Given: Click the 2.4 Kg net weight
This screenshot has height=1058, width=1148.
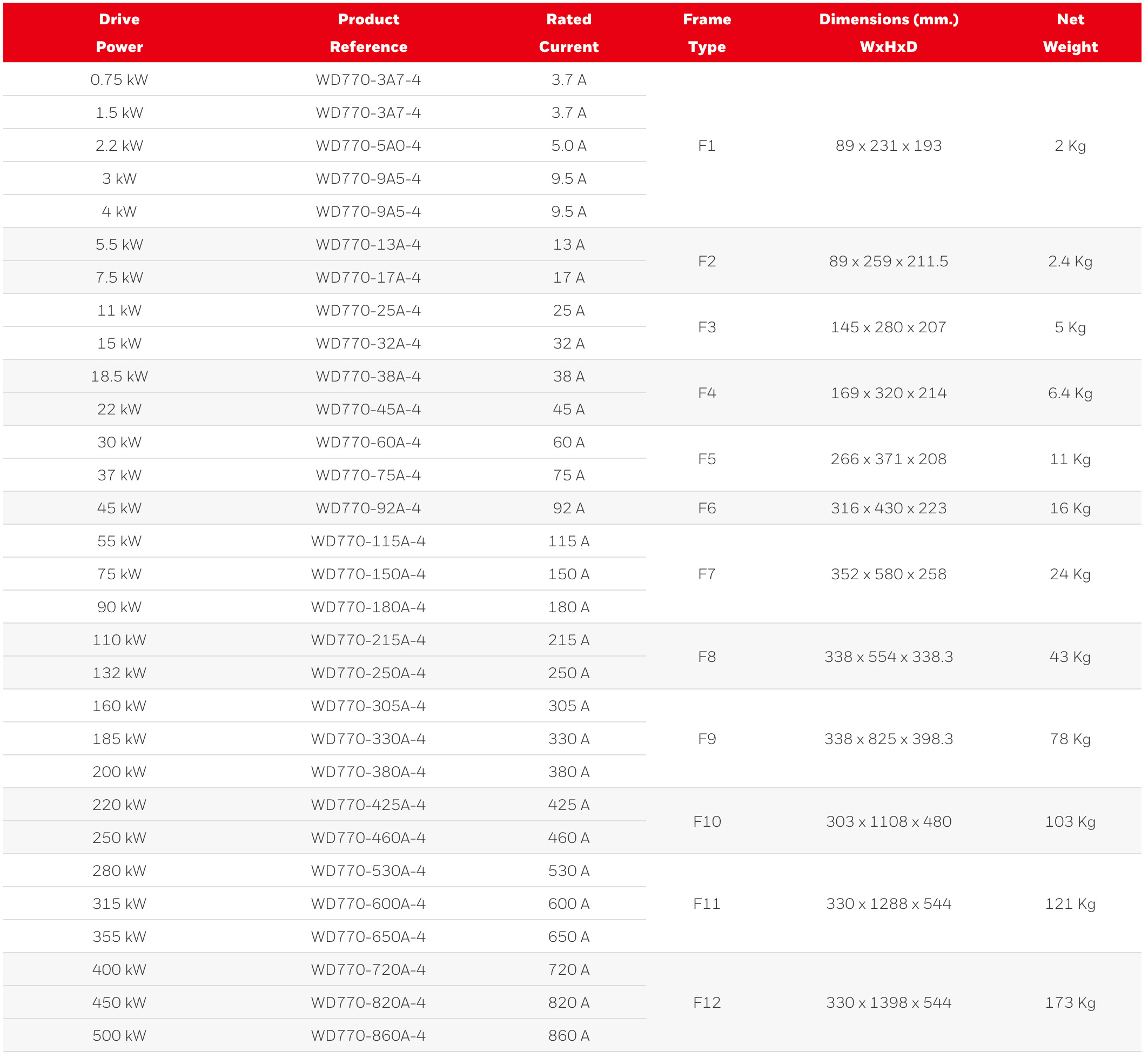Looking at the screenshot, I should [1070, 262].
